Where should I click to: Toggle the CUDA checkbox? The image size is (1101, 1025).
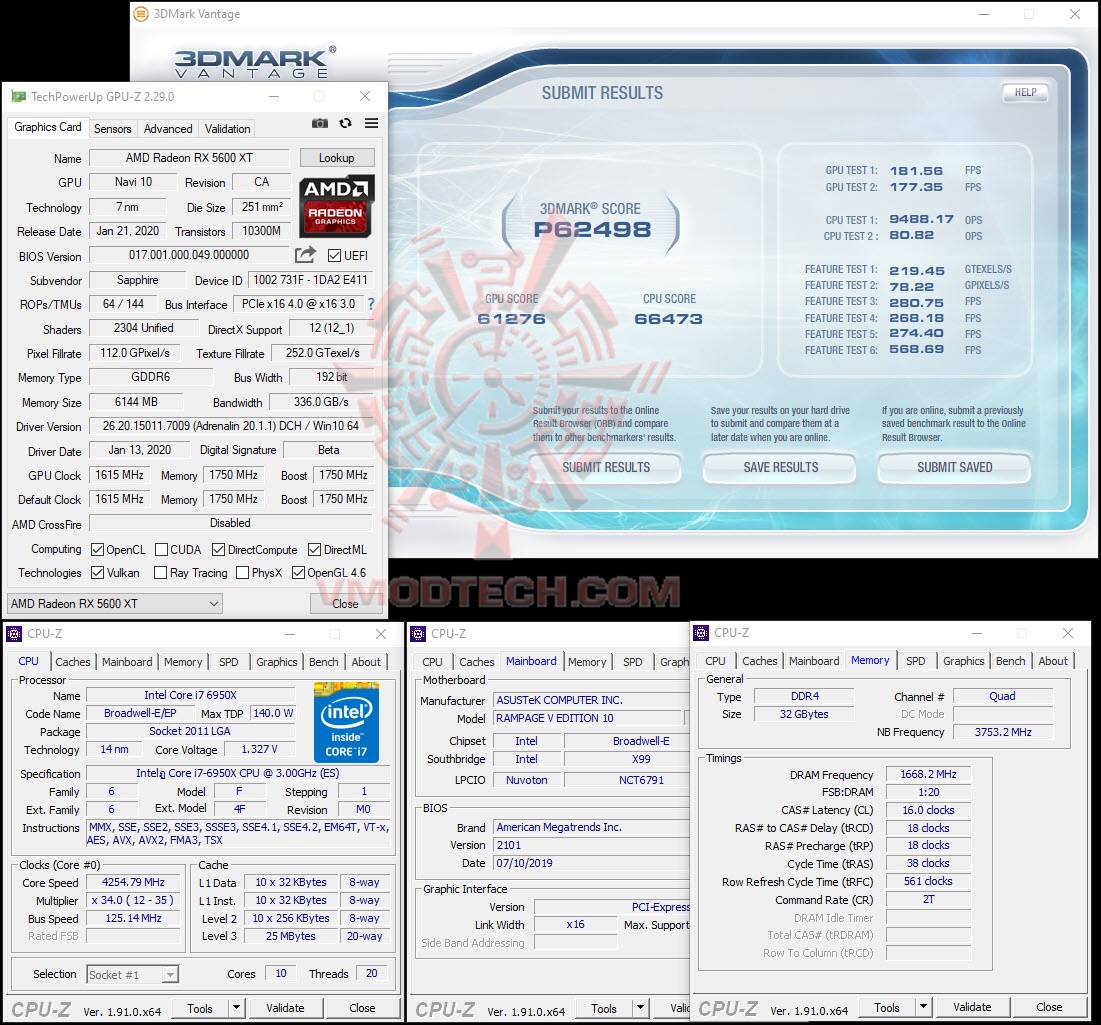(161, 550)
